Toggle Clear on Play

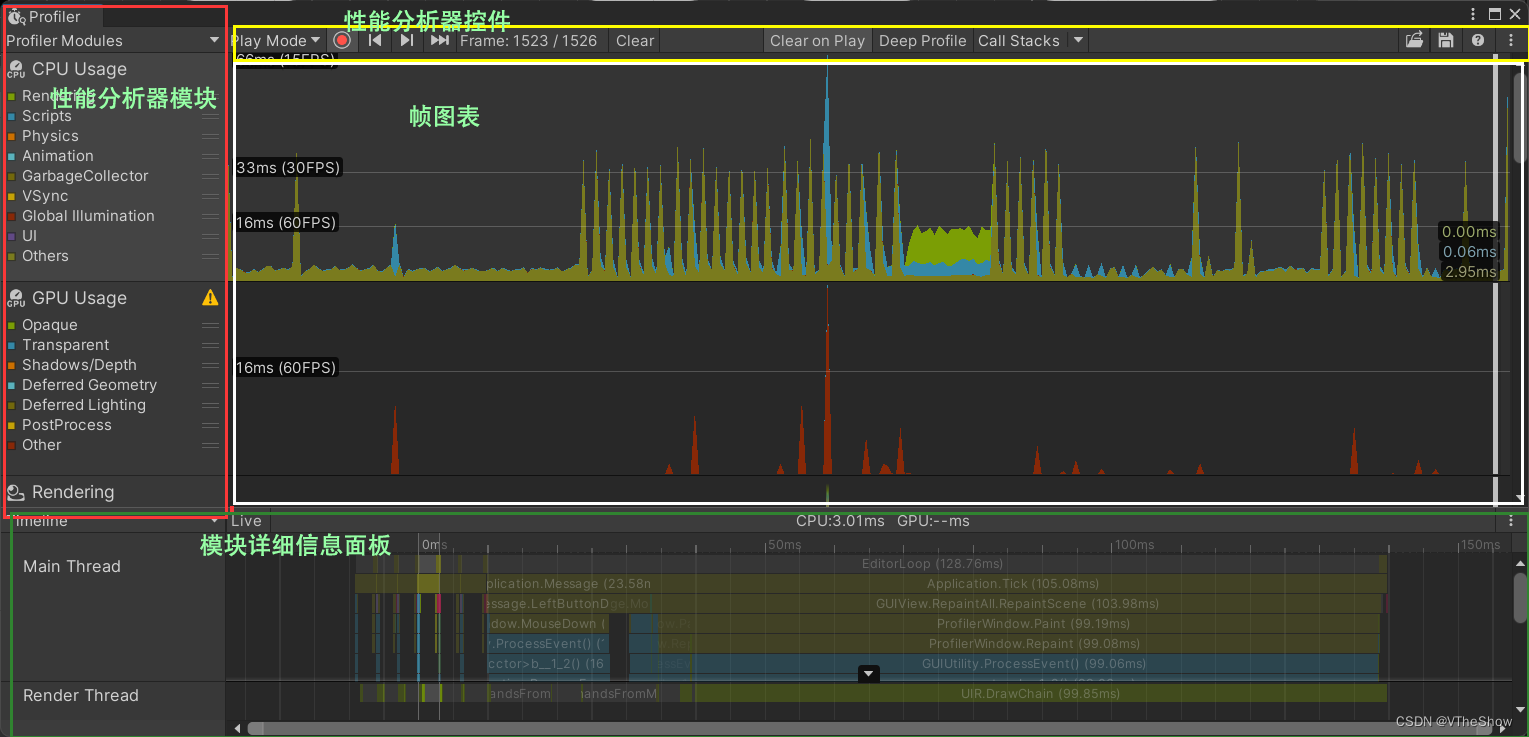coord(817,40)
